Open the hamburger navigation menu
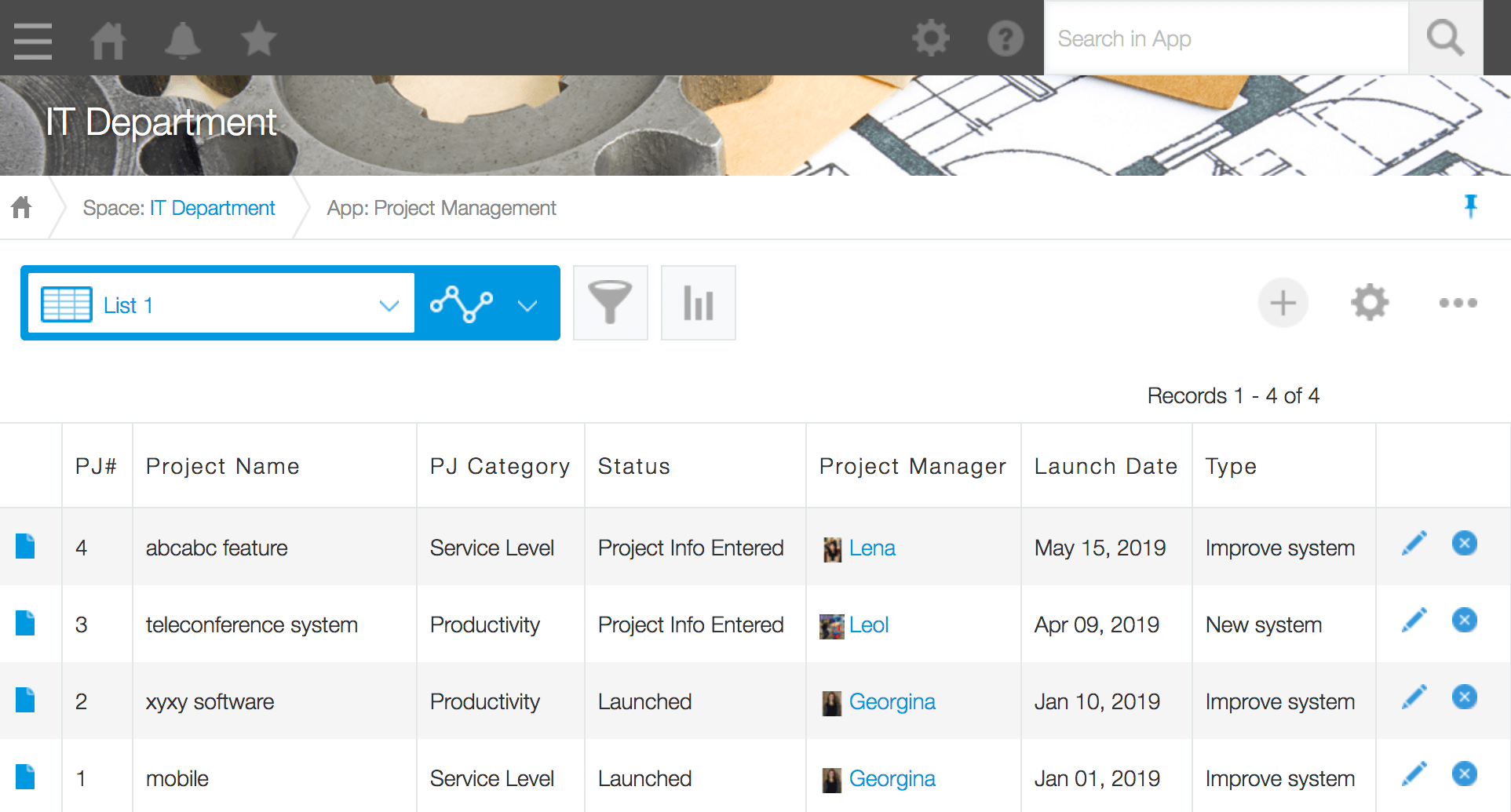The height and width of the screenshot is (812, 1511). point(33,39)
